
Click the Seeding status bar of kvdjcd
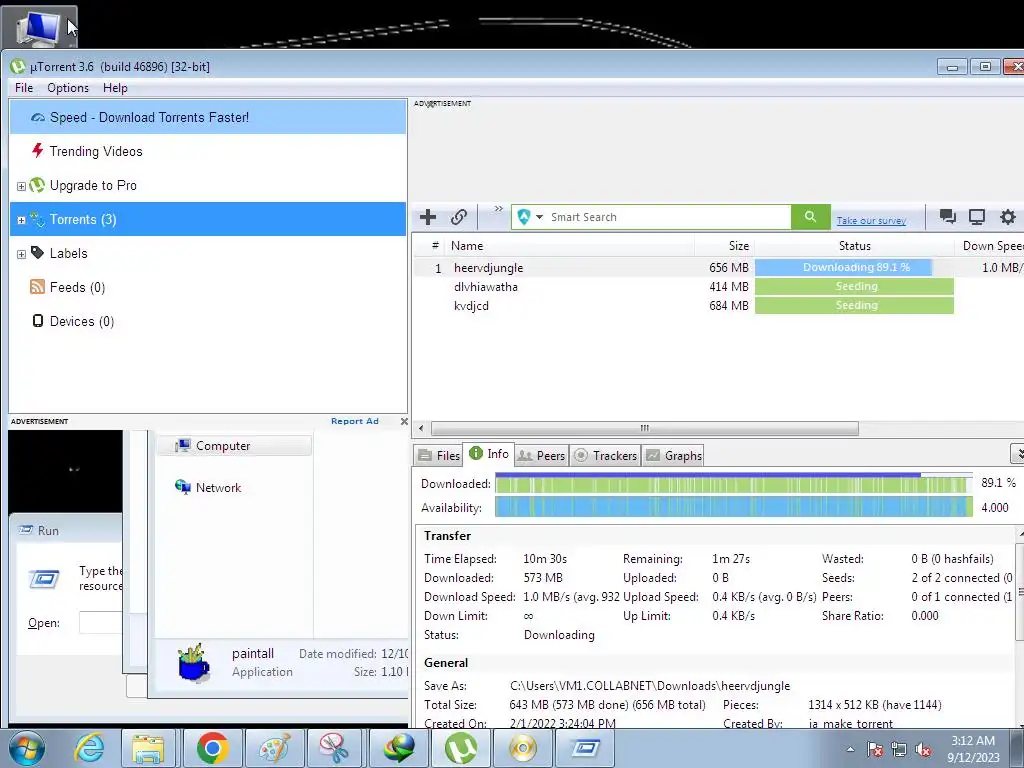point(854,306)
